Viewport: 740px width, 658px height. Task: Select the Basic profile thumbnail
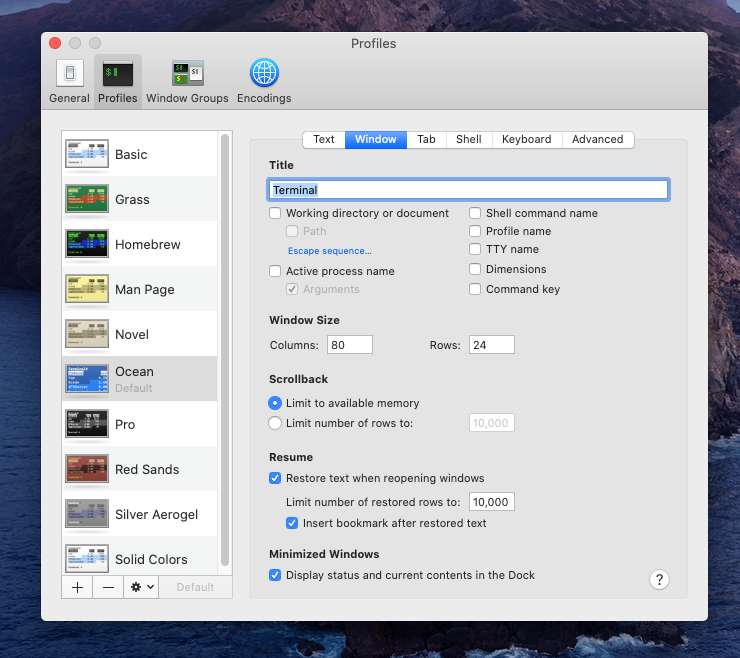[x=87, y=154]
